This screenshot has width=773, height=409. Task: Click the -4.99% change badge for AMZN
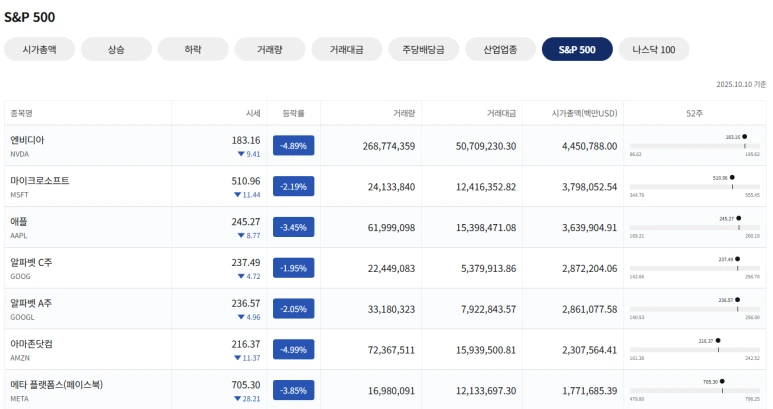293,350
